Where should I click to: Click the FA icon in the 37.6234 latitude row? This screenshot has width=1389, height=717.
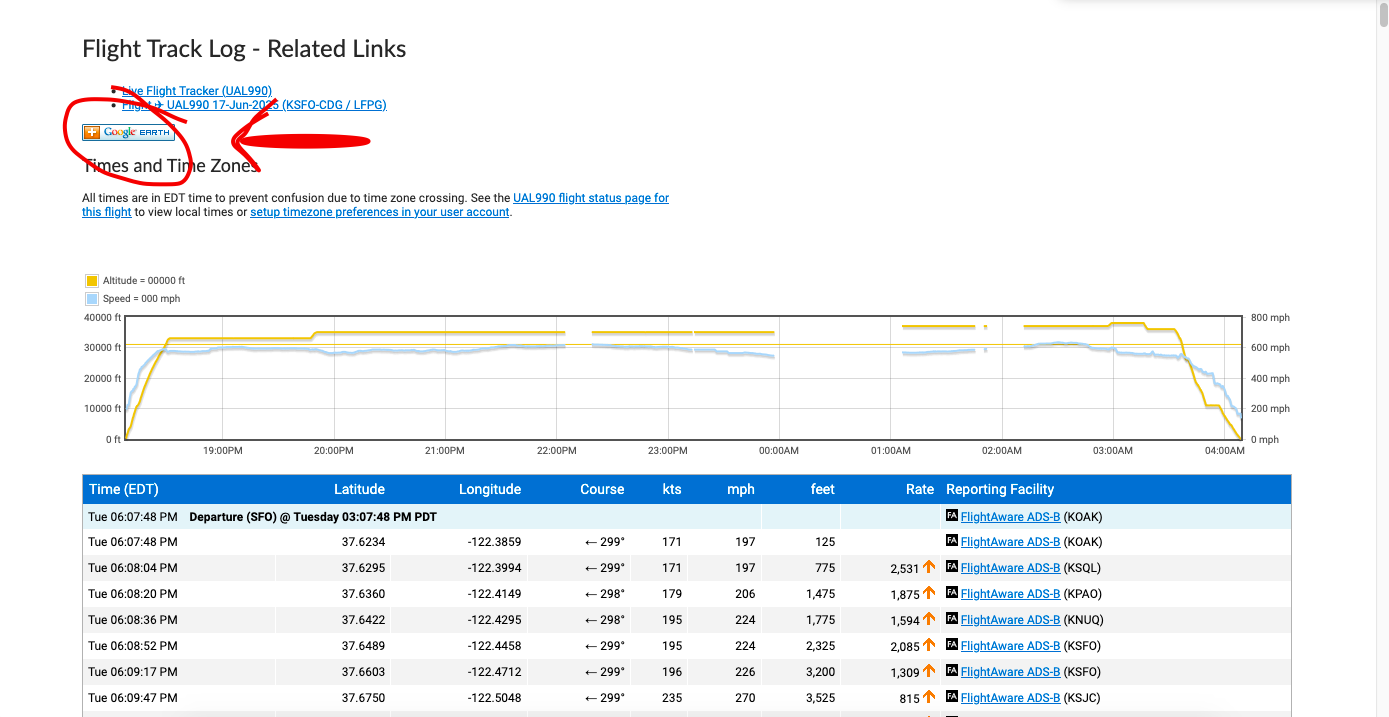click(x=952, y=541)
